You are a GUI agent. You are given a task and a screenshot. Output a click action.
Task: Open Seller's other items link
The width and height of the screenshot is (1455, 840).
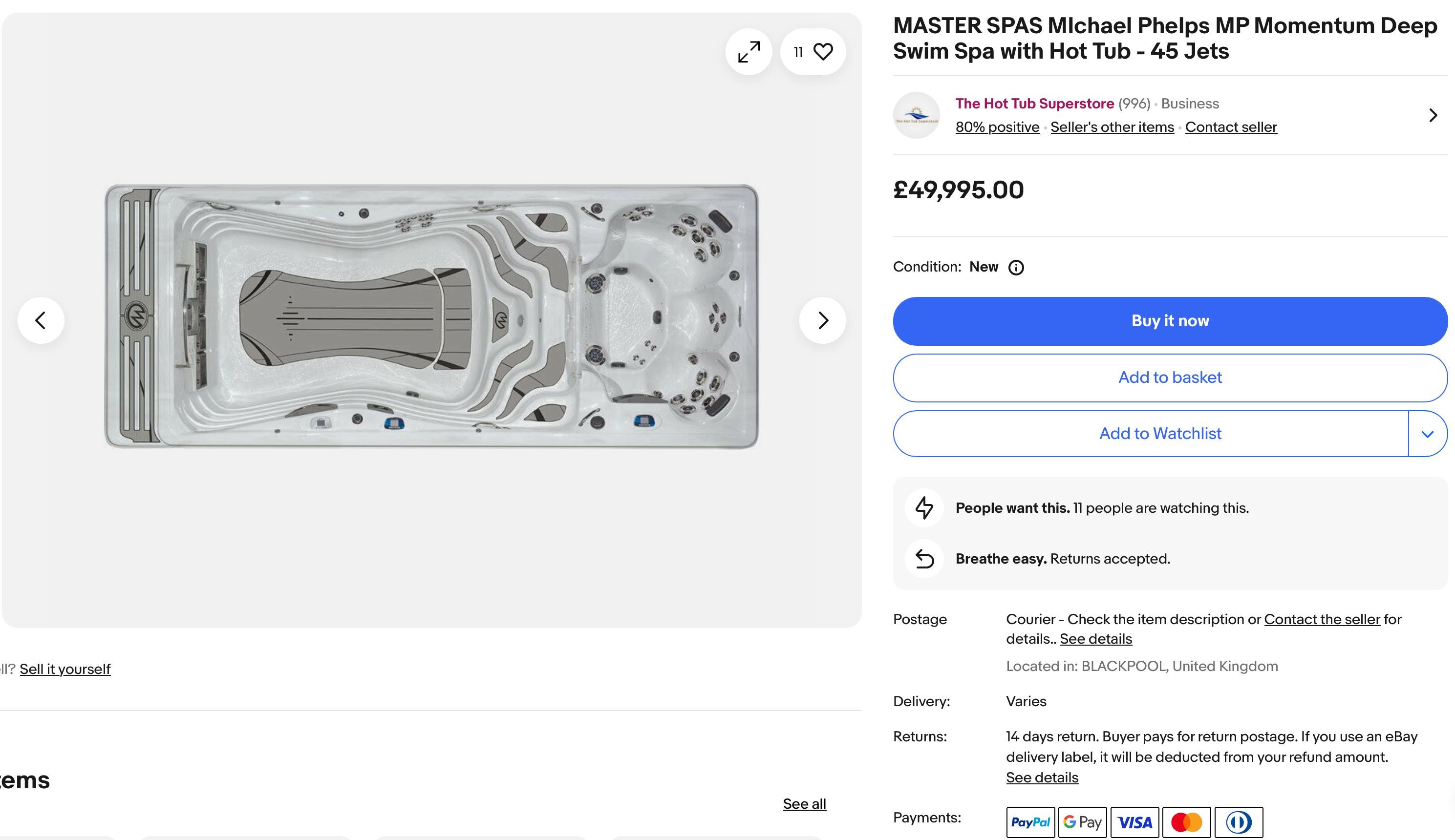pyautogui.click(x=1112, y=127)
